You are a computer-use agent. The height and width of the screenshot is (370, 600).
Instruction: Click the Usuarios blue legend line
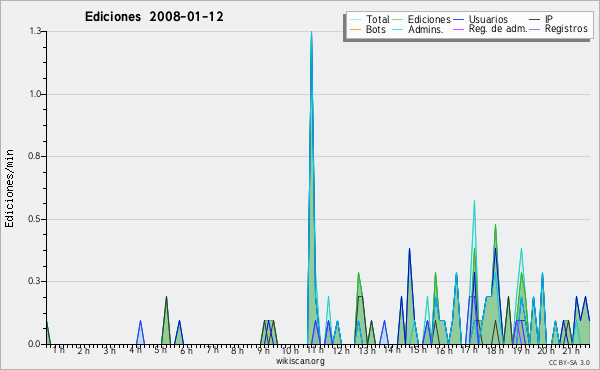458,20
